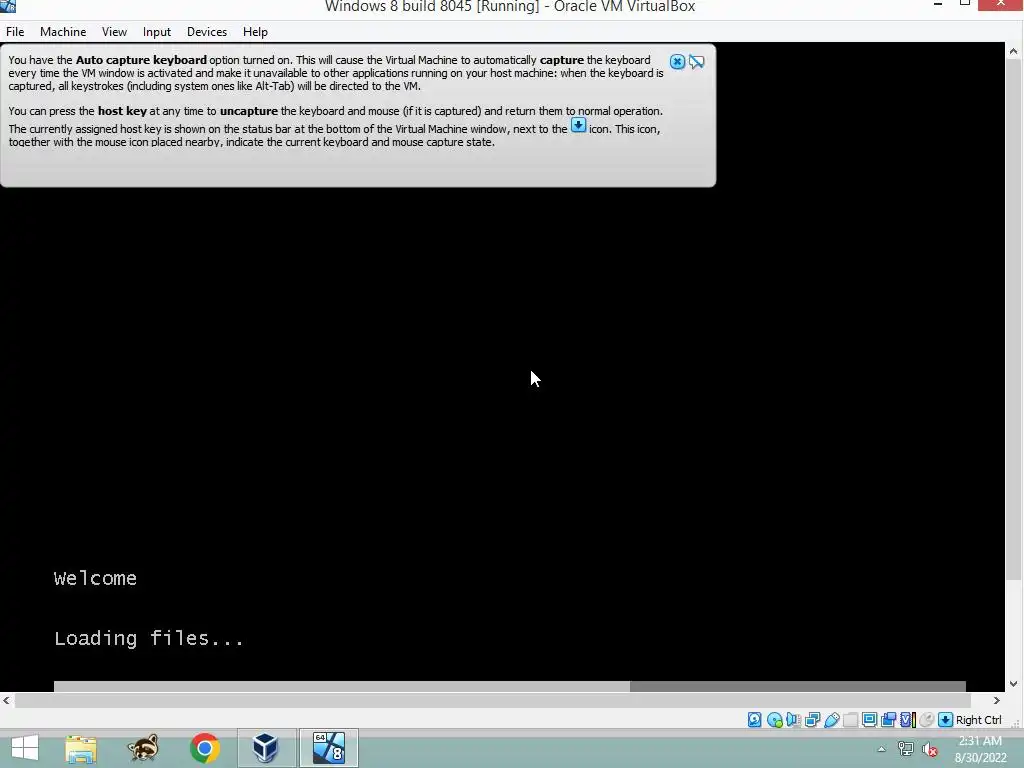Maximize the VirtualBox VM window
1024x768 pixels.
965,4
